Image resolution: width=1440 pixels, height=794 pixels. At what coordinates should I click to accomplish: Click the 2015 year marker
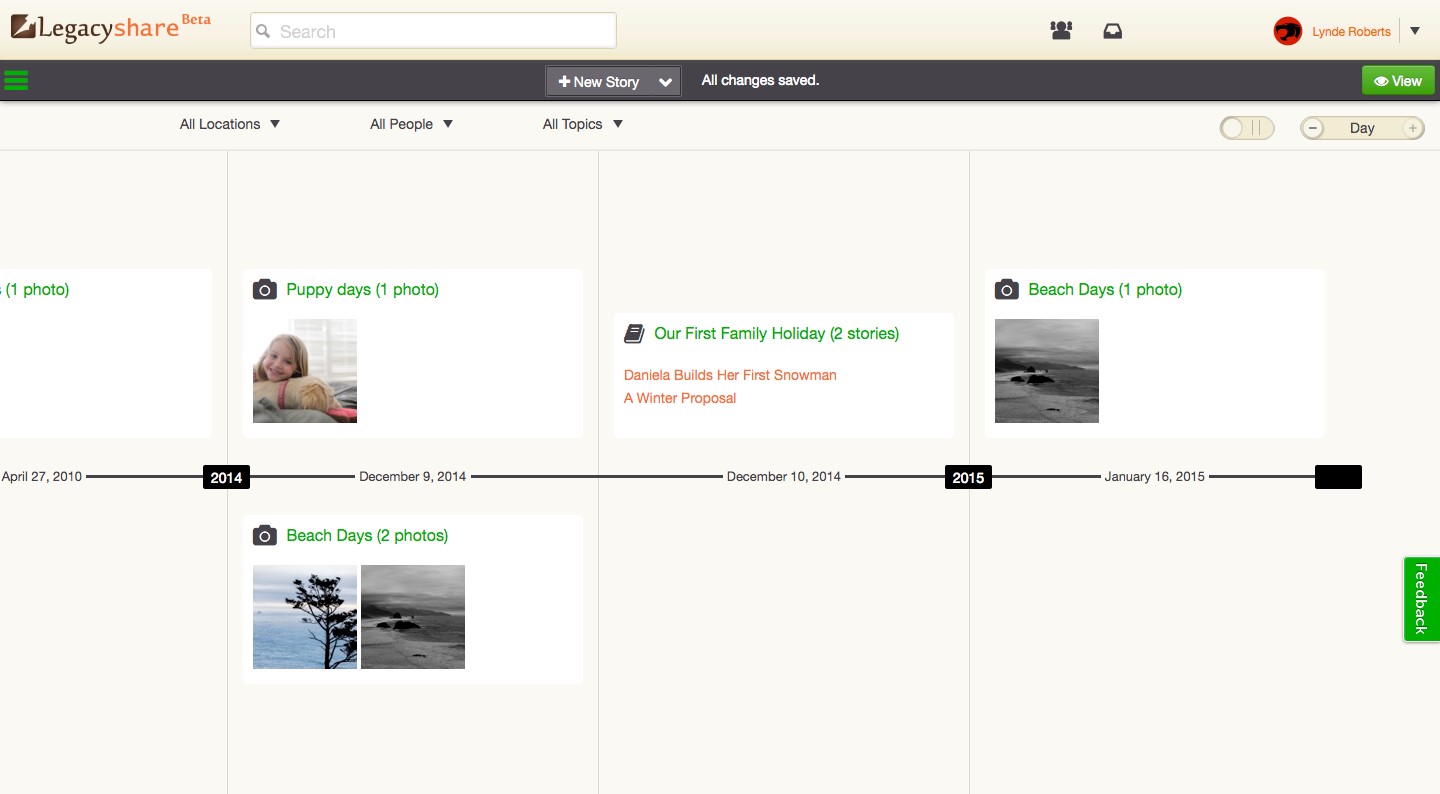pyautogui.click(x=968, y=478)
